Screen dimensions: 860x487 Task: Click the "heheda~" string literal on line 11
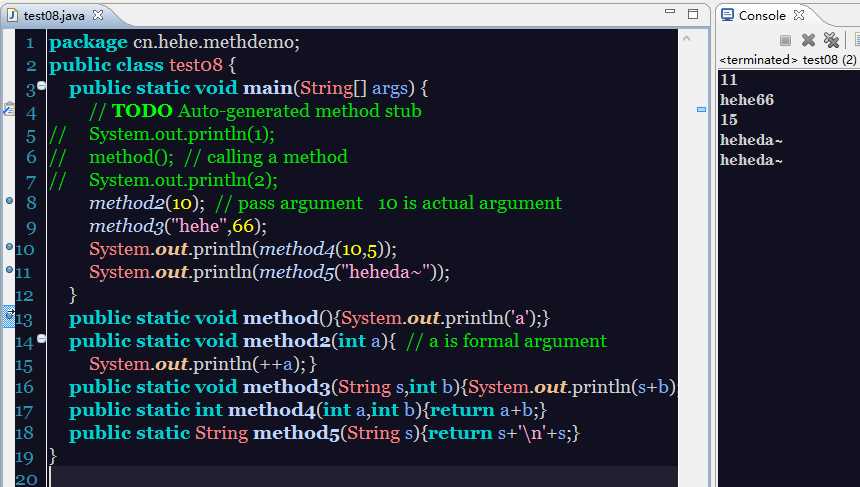tap(385, 272)
